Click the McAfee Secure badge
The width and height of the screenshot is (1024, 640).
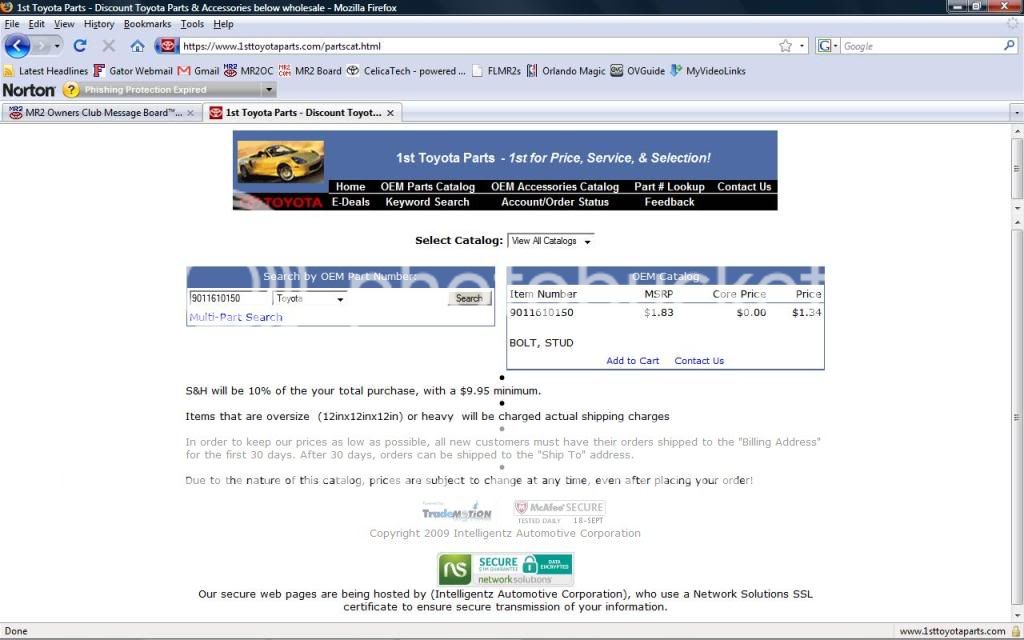tap(559, 511)
